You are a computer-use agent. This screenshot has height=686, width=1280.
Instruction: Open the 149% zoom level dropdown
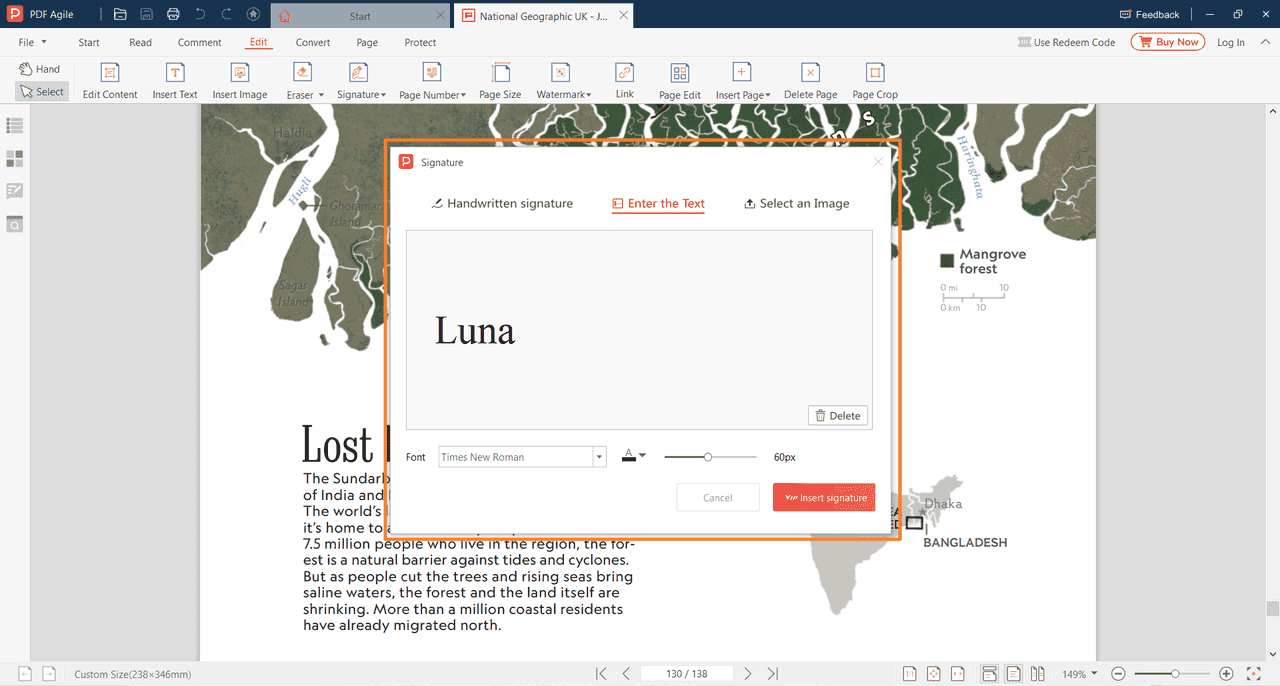click(1080, 674)
